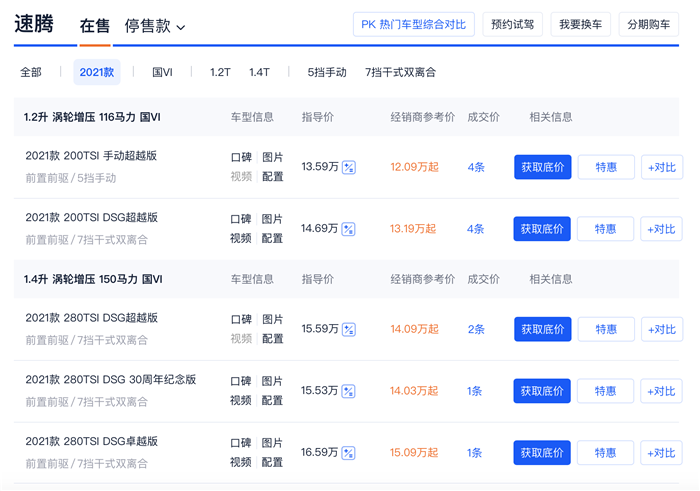
Task: Click the 预约试驾 button
Action: [x=512, y=24]
